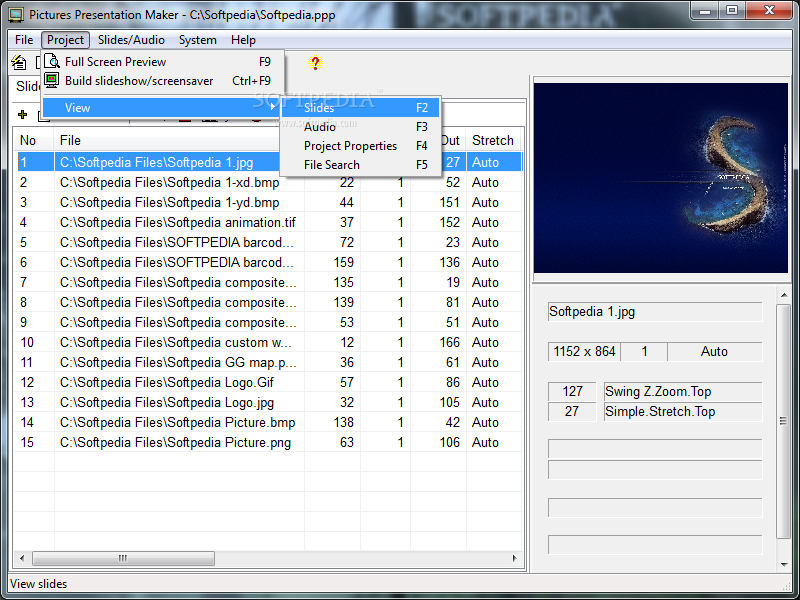
Task: Select row Softpedia 1-yd.bmp
Action: [268, 202]
